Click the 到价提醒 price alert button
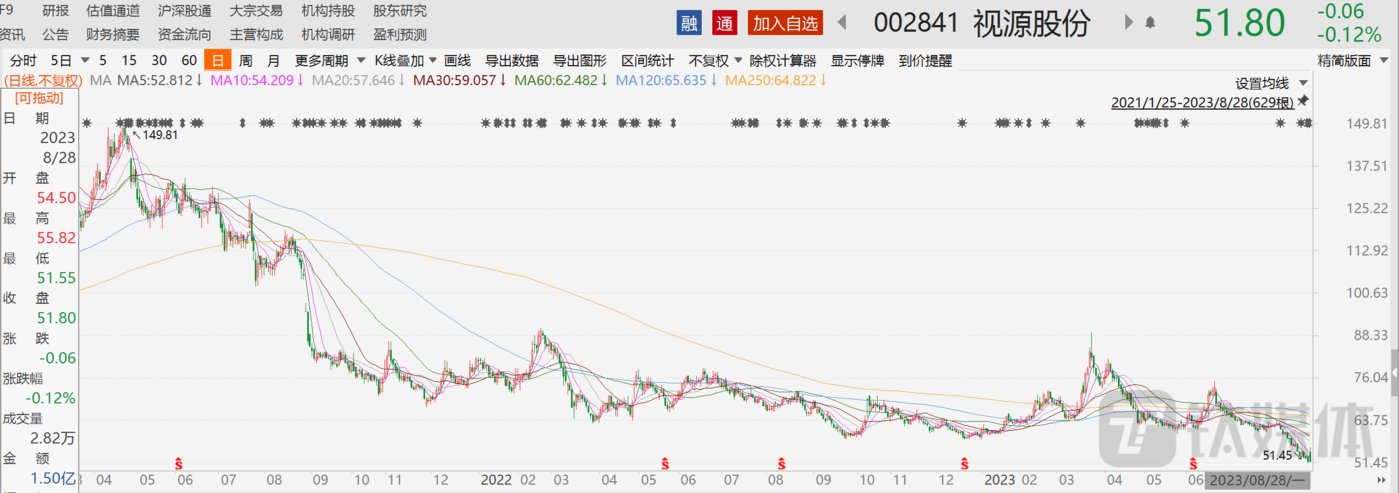The image size is (1399, 493). [x=925, y=60]
